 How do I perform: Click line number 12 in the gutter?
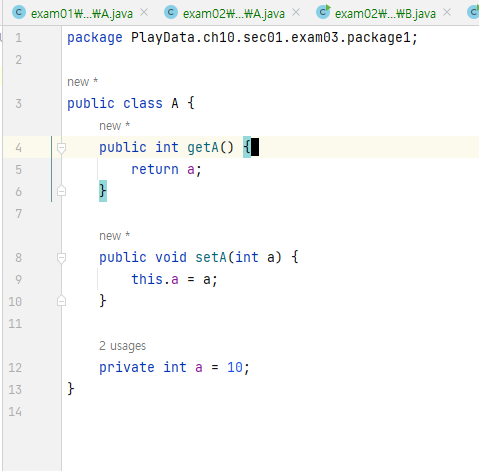(x=15, y=368)
